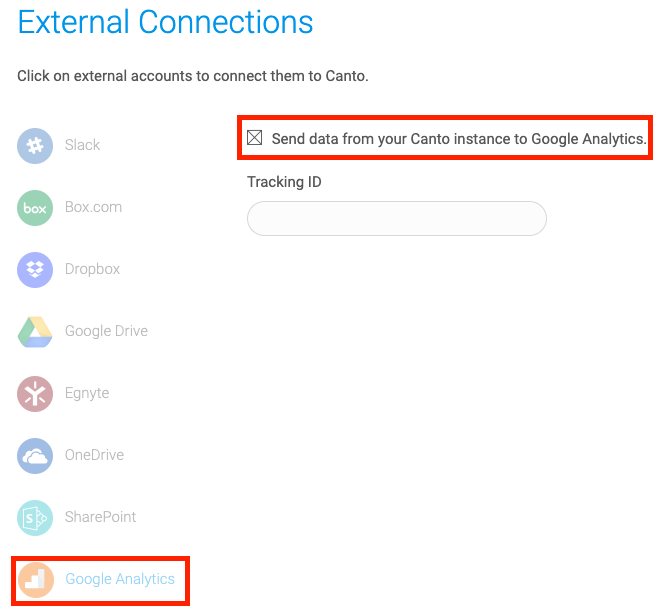Select the Dropbox text label
Image resolution: width=658 pixels, height=609 pixels.
[x=92, y=269]
